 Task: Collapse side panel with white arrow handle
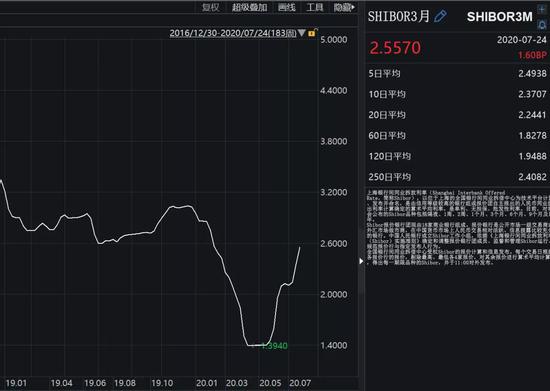[x=361, y=261]
